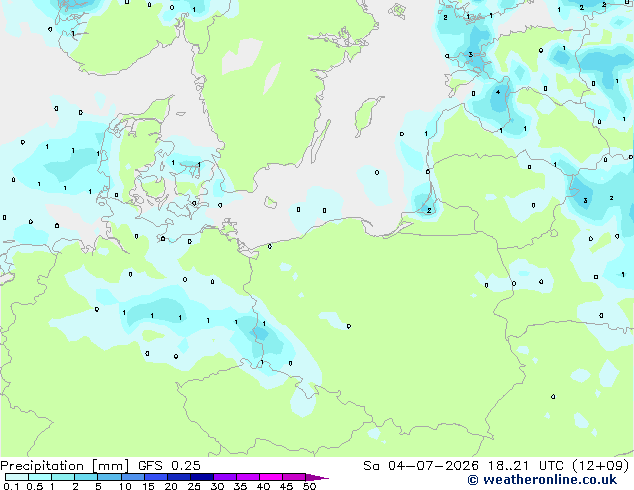Viewport: 634px width, 490px height.
Task: Select the 45 to 50 mm legend swatch
Action: coord(294,477)
